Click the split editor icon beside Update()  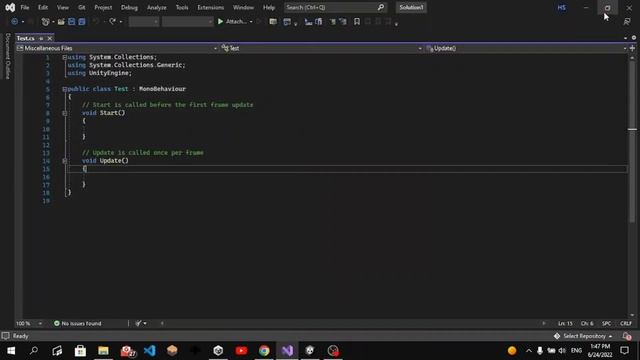click(632, 48)
